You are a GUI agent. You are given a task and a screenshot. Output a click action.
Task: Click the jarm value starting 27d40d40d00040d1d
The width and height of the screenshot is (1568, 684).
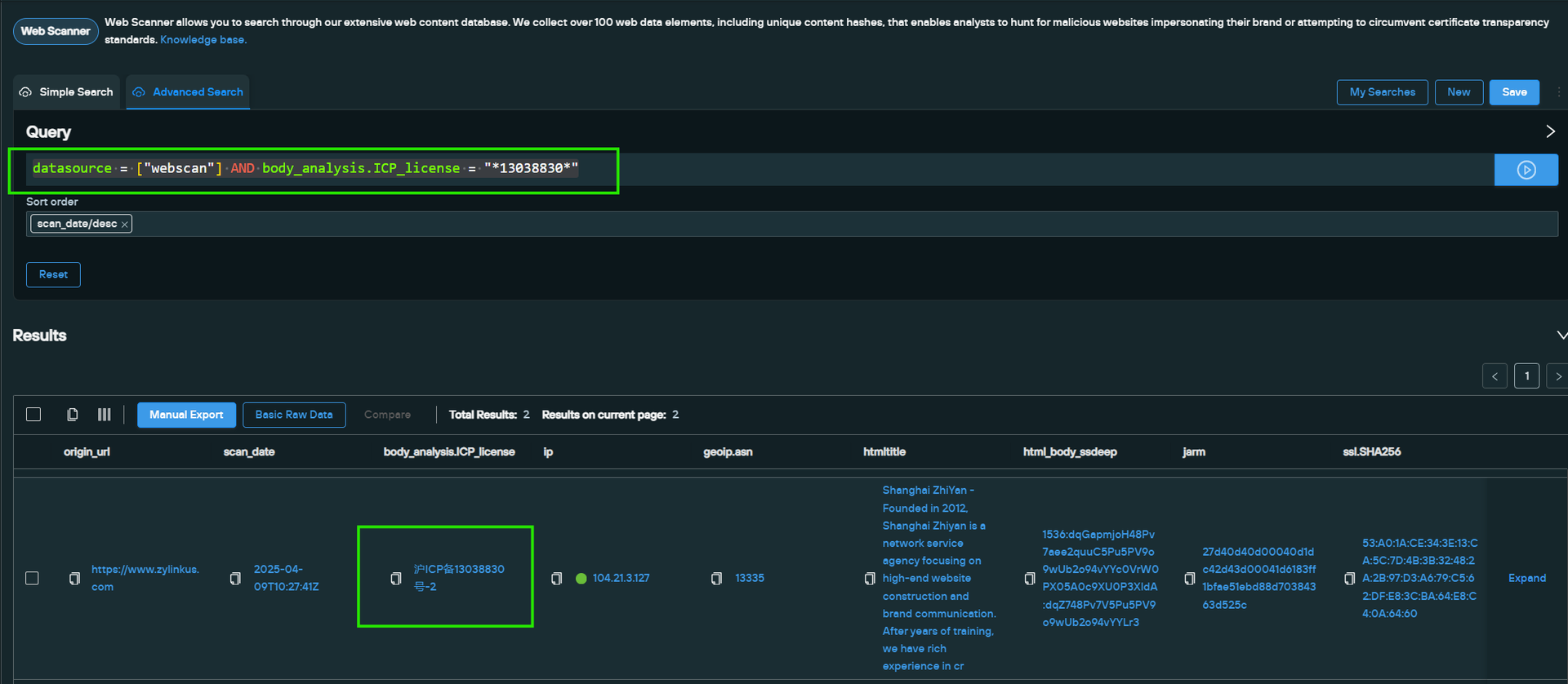tap(1259, 578)
